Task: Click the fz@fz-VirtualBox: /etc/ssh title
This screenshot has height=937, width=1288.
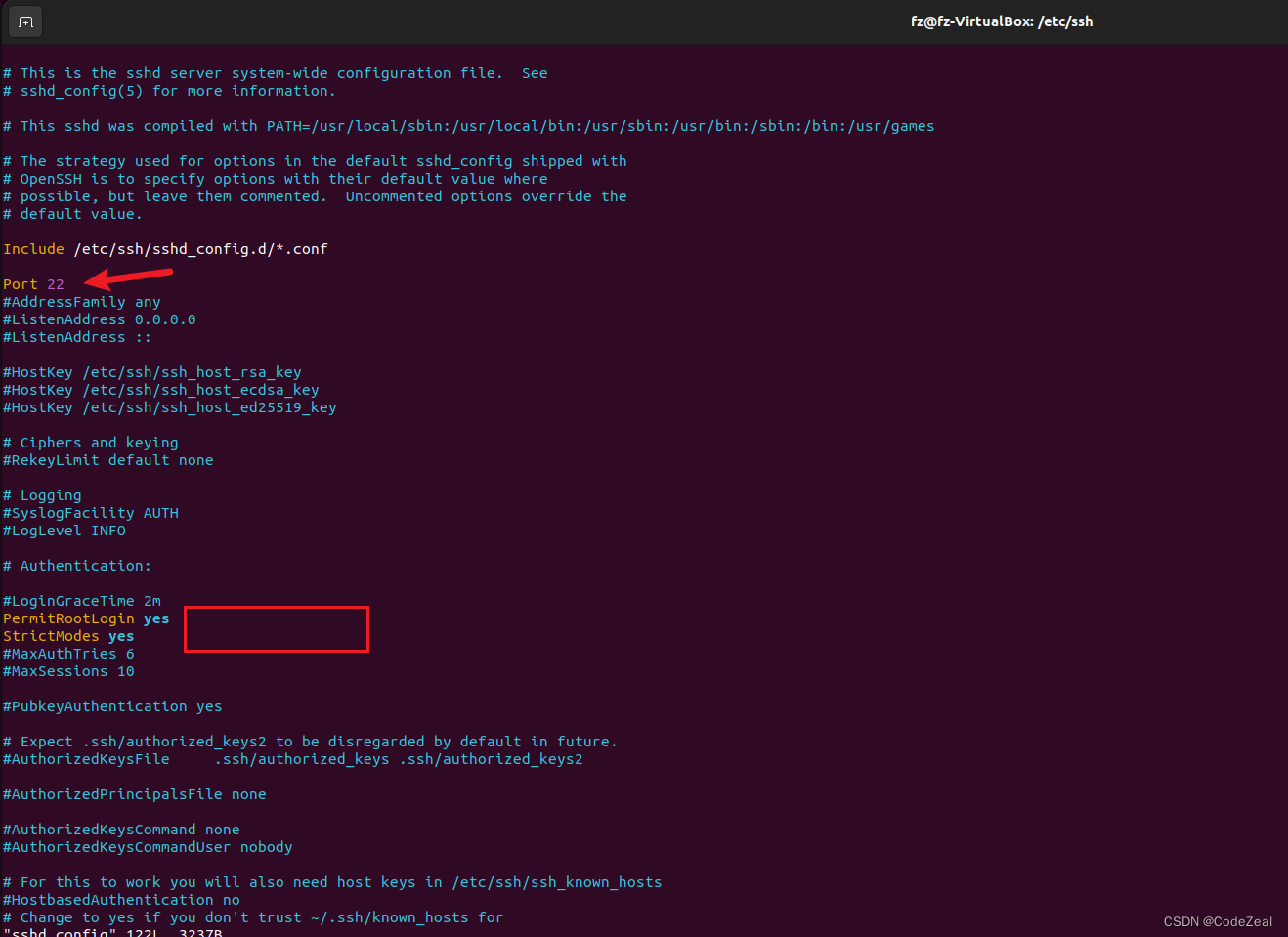Action: coord(1002,21)
